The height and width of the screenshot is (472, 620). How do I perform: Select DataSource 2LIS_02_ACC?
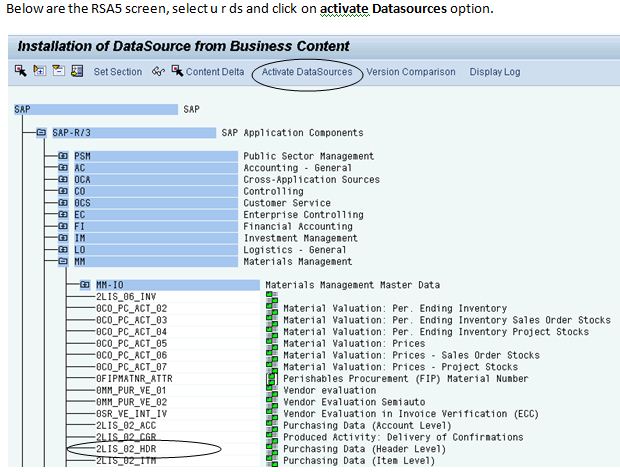126,425
